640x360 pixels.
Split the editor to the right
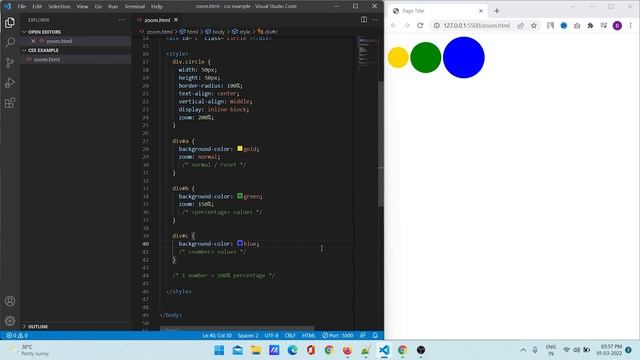pos(364,20)
